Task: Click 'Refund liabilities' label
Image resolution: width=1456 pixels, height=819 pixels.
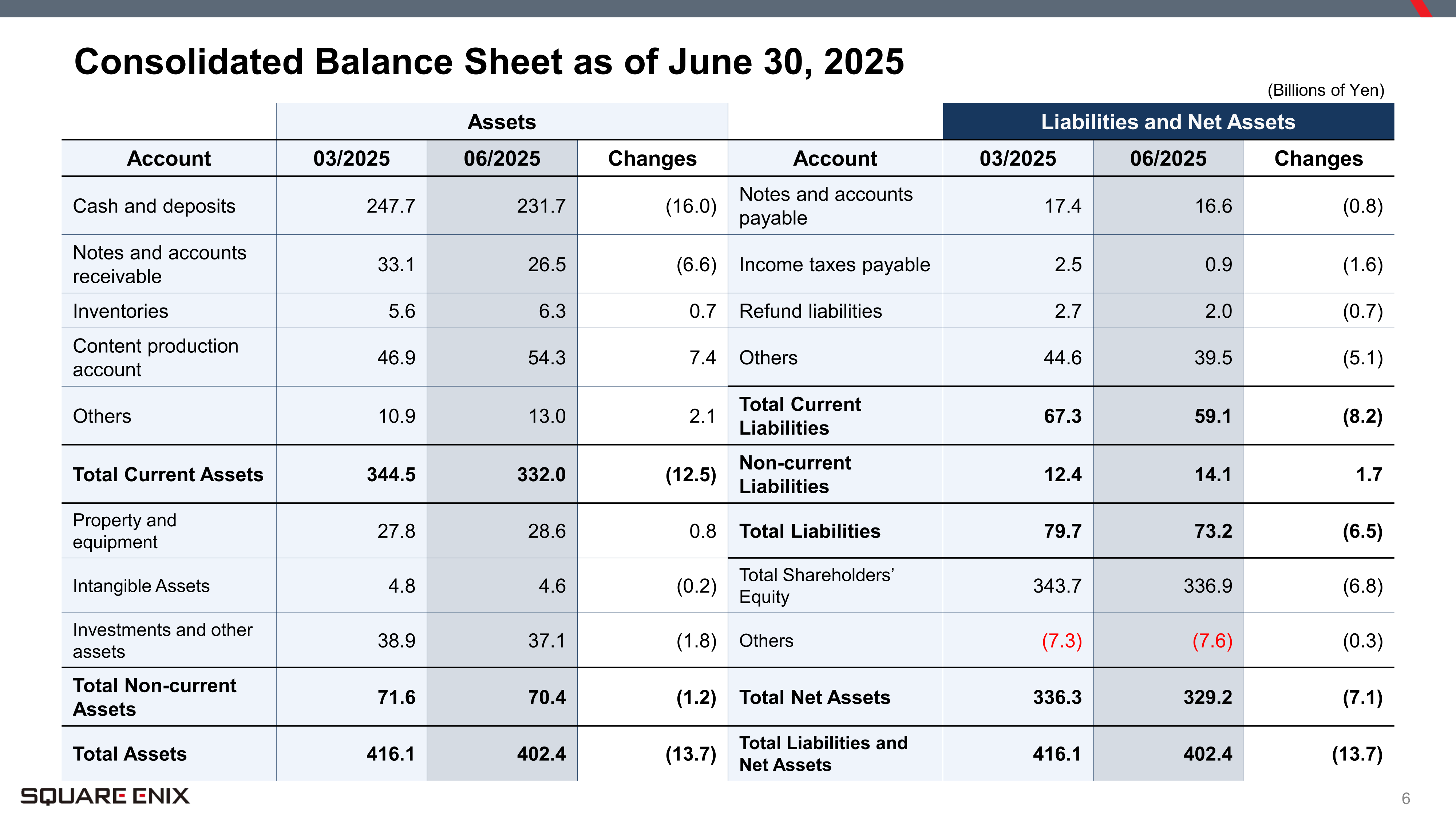Action: (x=810, y=311)
